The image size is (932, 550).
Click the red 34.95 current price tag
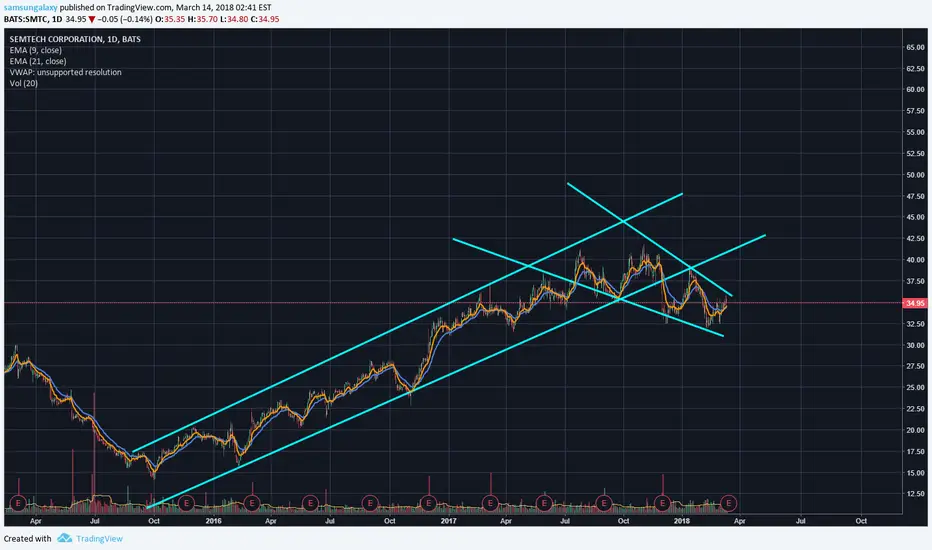pos(914,303)
